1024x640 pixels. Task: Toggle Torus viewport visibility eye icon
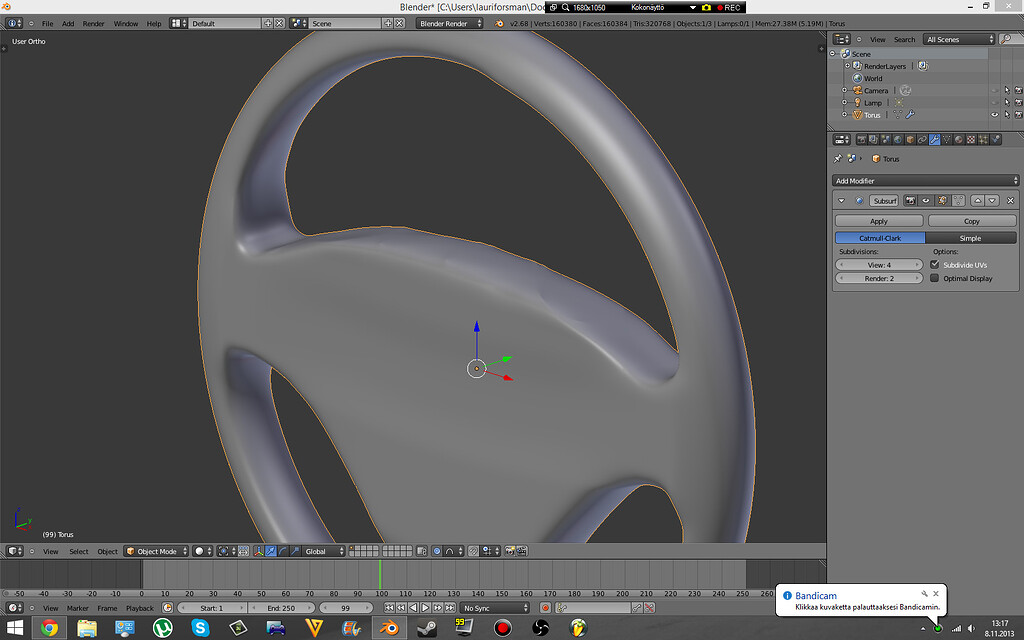995,114
